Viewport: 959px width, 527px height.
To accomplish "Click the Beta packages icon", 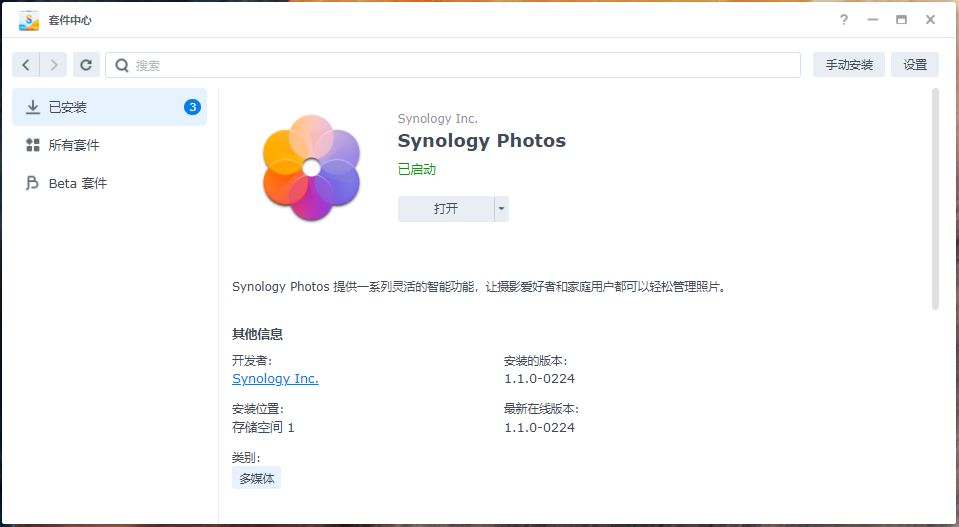I will click(x=32, y=183).
